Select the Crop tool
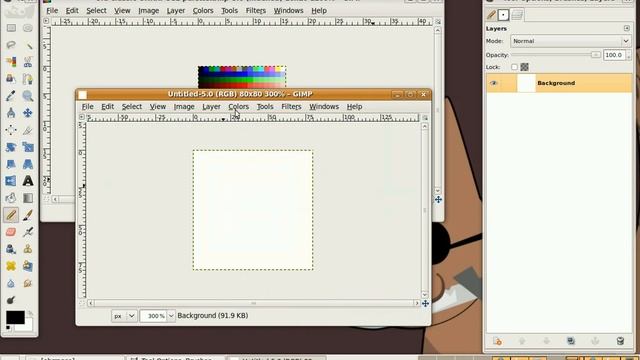Image resolution: width=640 pixels, height=360 pixels. pyautogui.click(x=28, y=130)
